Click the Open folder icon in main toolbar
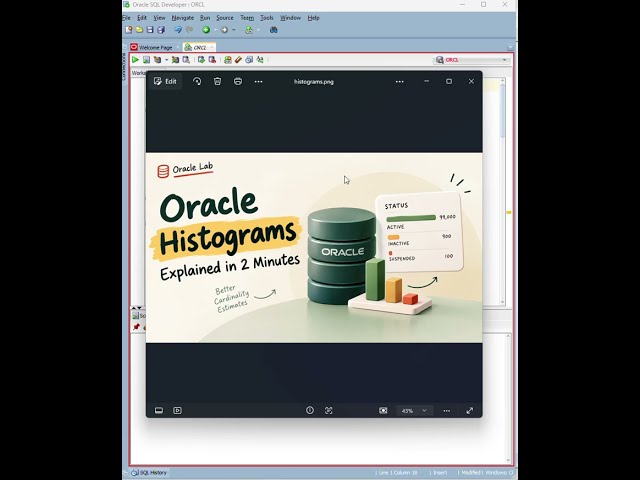640x480 pixels. click(x=139, y=30)
